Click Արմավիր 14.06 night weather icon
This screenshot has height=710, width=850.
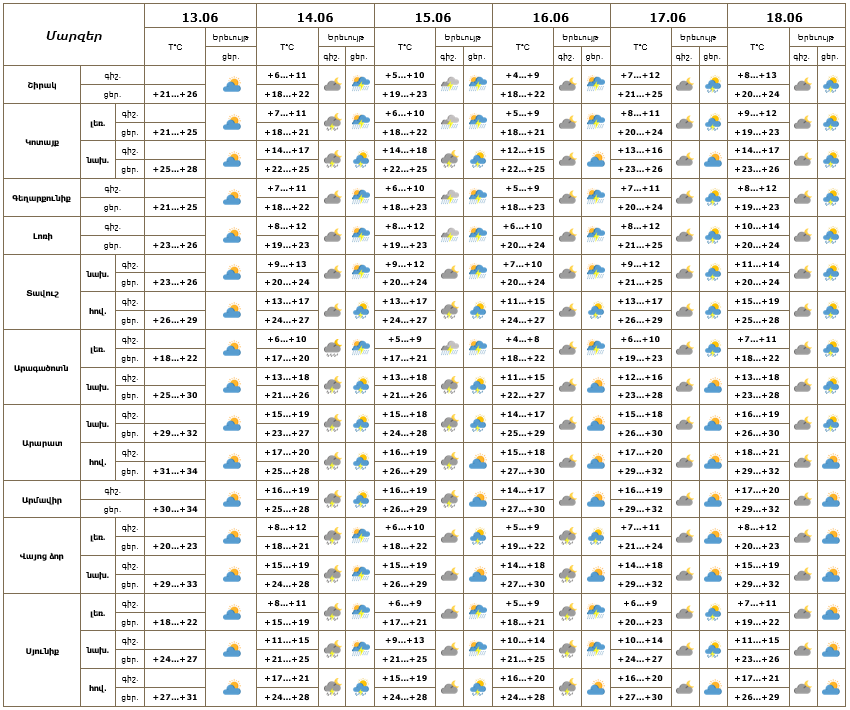[332, 499]
